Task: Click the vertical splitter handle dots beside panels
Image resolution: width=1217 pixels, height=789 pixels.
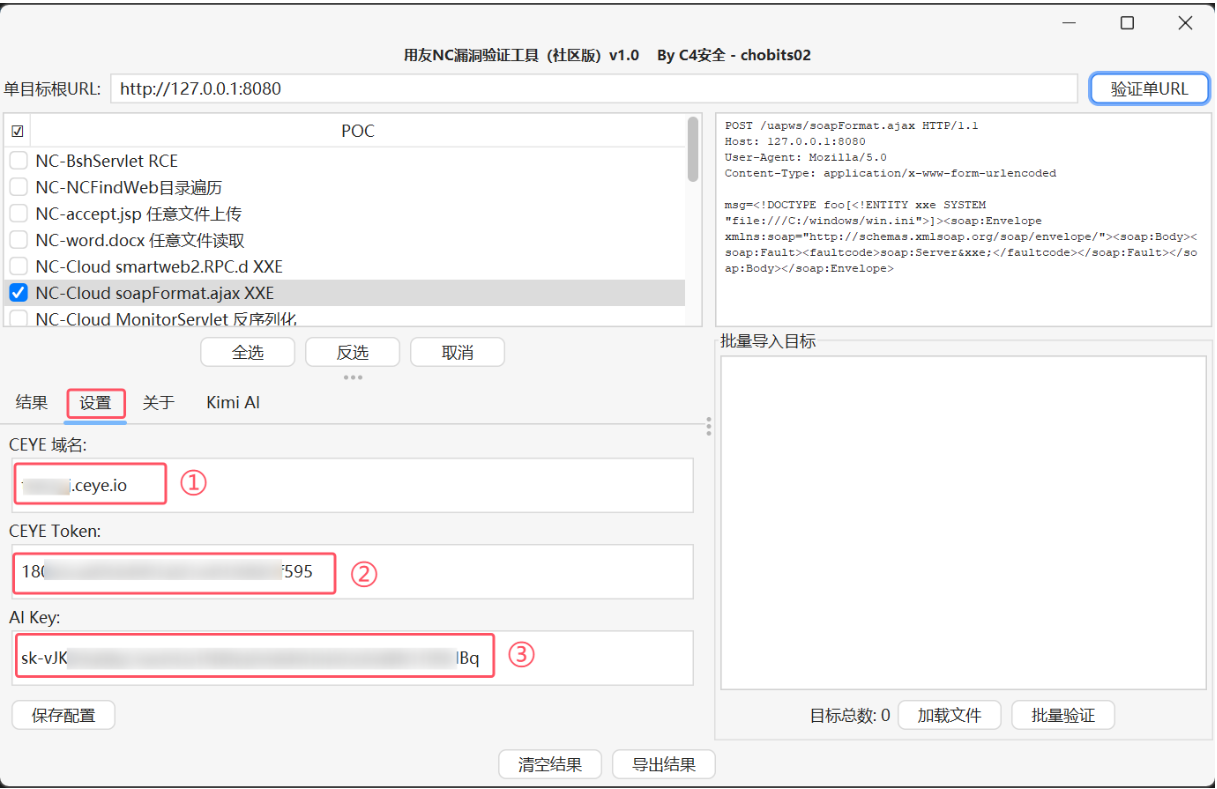Action: click(x=708, y=427)
